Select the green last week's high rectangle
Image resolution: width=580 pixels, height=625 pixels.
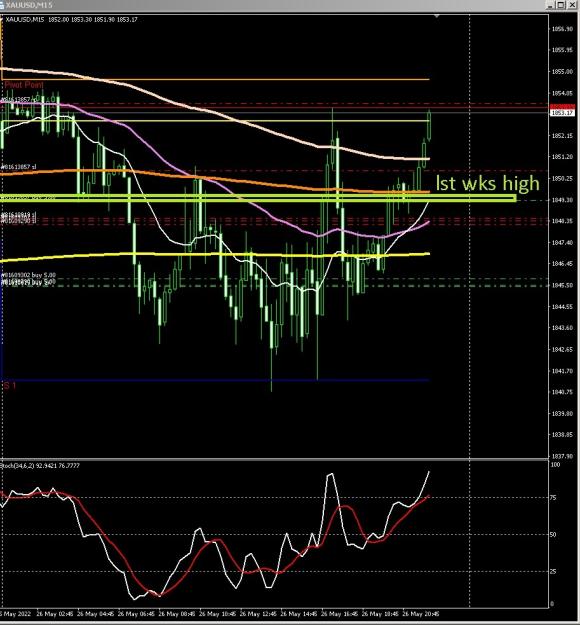(x=258, y=198)
